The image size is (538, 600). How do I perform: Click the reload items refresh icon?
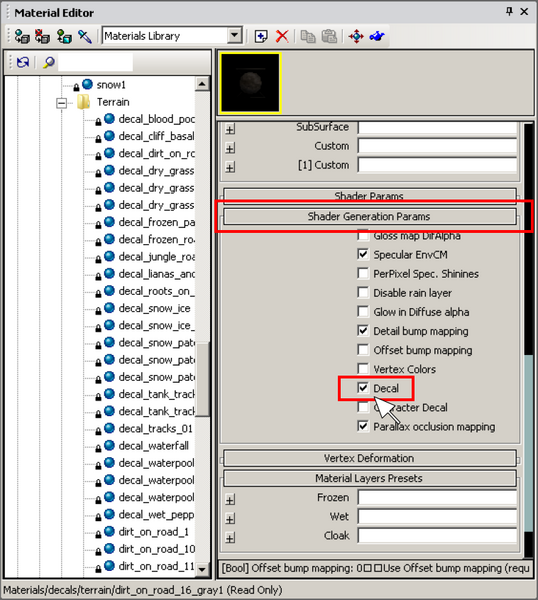click(23, 62)
